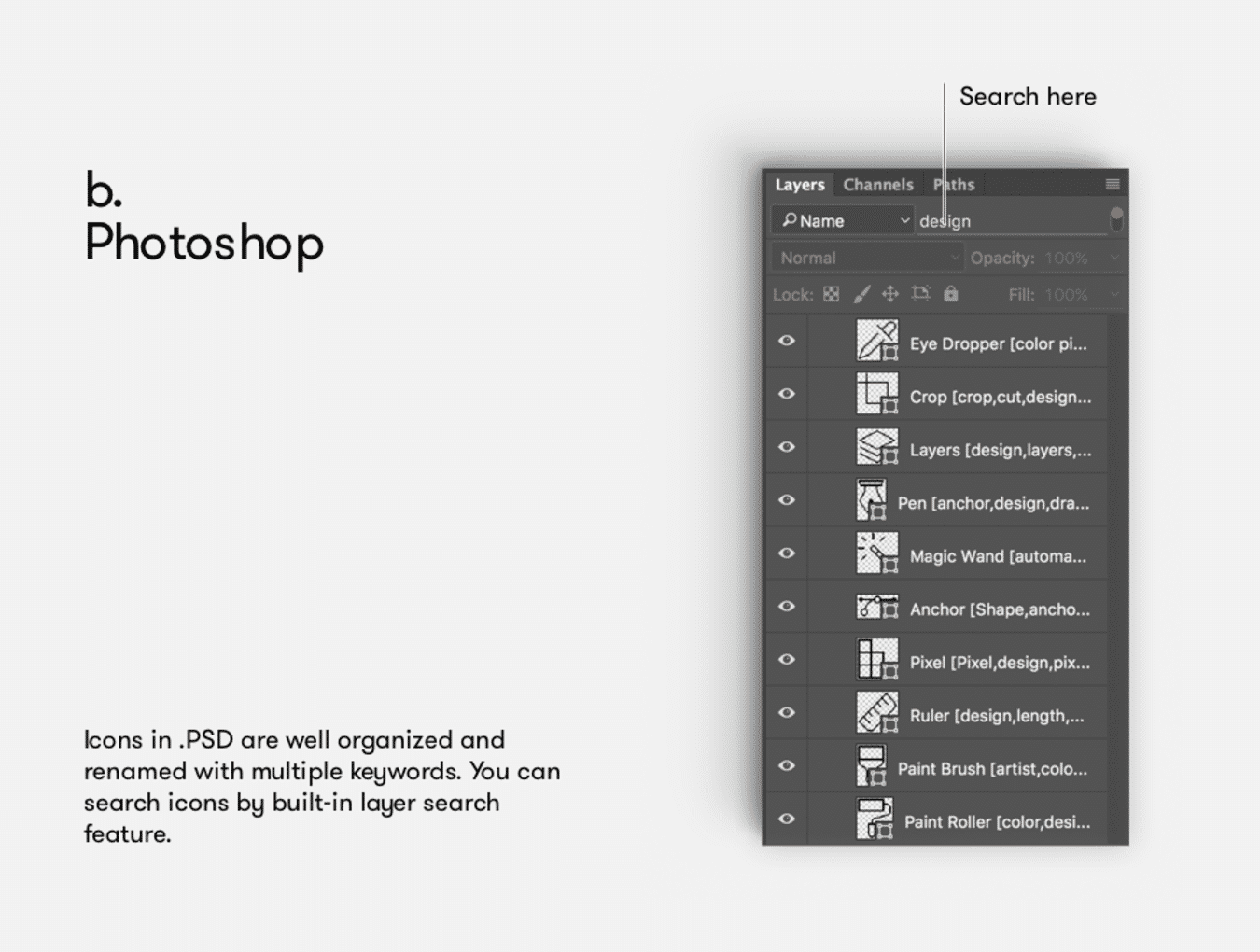Image resolution: width=1260 pixels, height=952 pixels.
Task: Switch to the Channels tab
Action: click(877, 185)
